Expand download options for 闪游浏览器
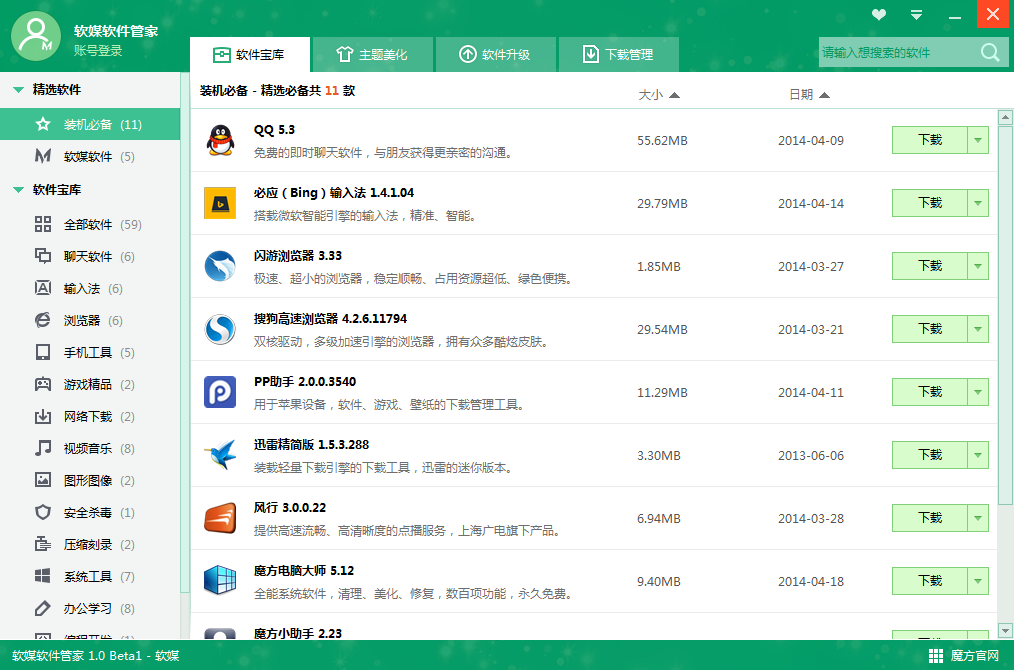The image size is (1014, 670). pyautogui.click(x=978, y=267)
